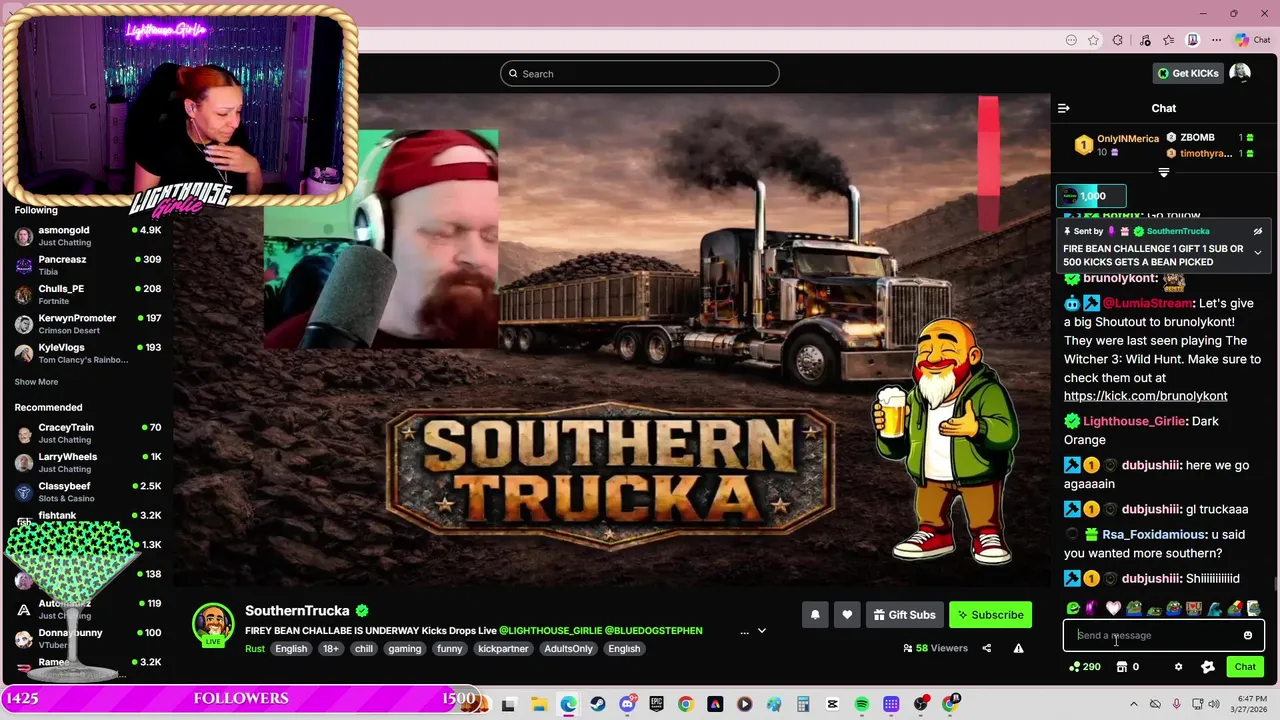Open KerwynPromoter channel in sidebar
1280x720 pixels.
click(x=88, y=324)
